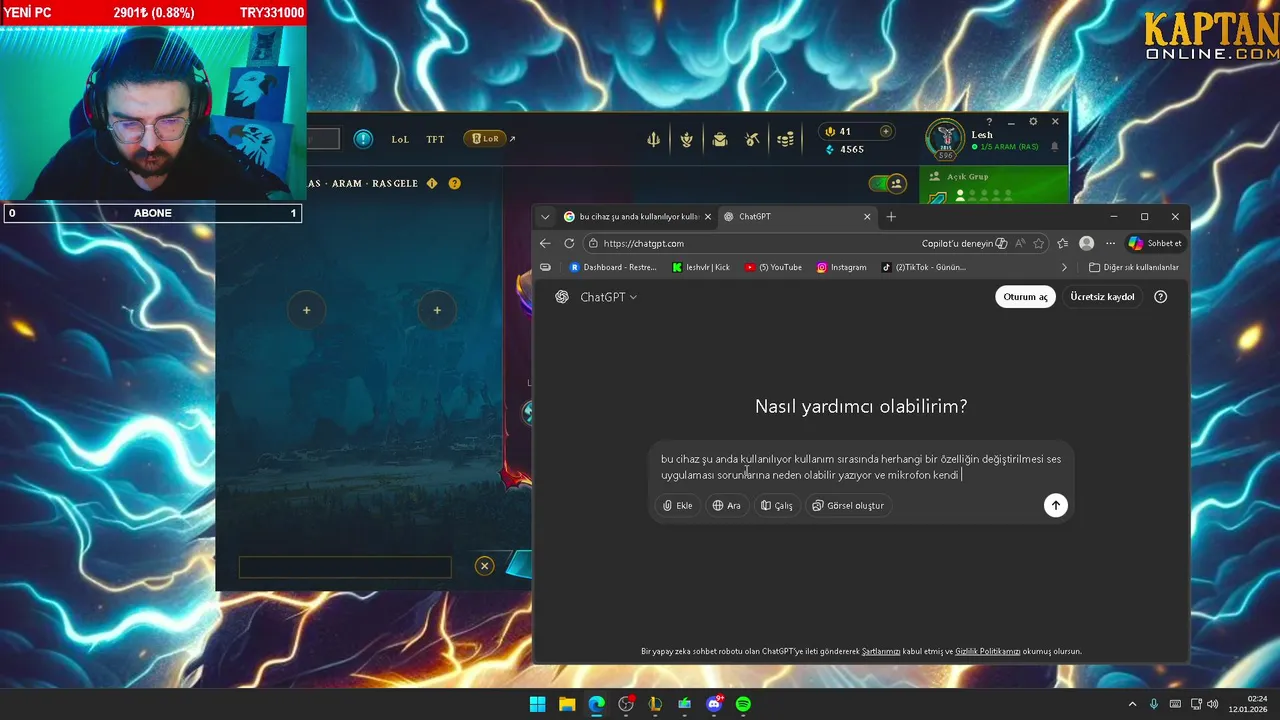The height and width of the screenshot is (720, 1280).
Task: Focus the ChatGPT message text box
Action: click(x=860, y=467)
